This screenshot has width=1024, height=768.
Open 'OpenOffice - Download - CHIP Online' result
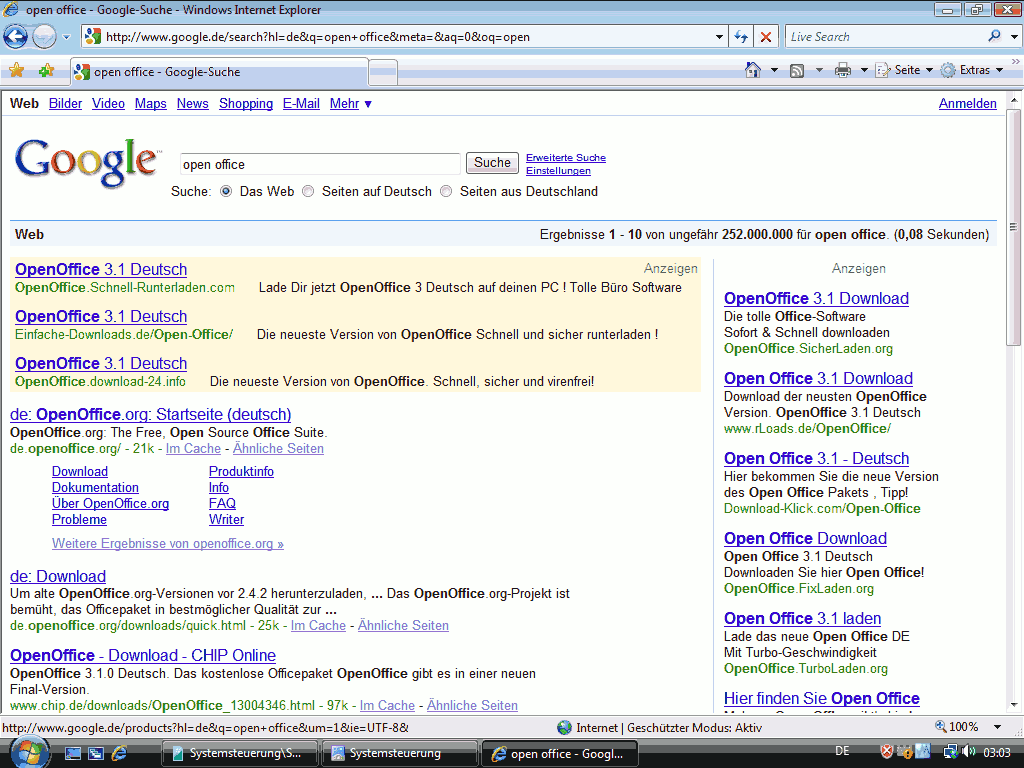143,655
